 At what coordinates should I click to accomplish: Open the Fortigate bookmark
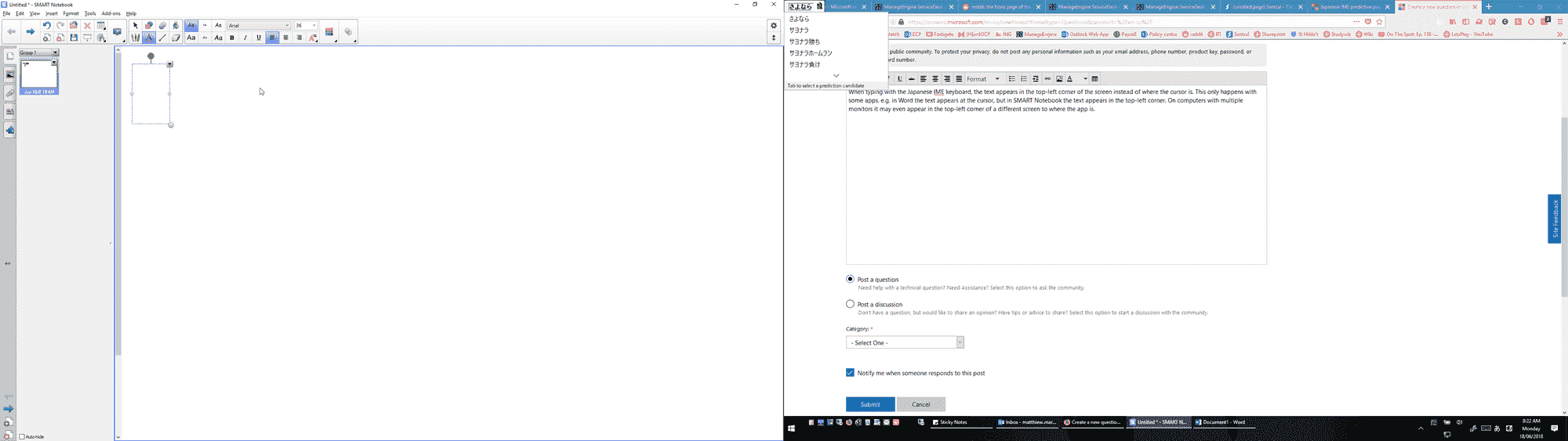point(939,34)
